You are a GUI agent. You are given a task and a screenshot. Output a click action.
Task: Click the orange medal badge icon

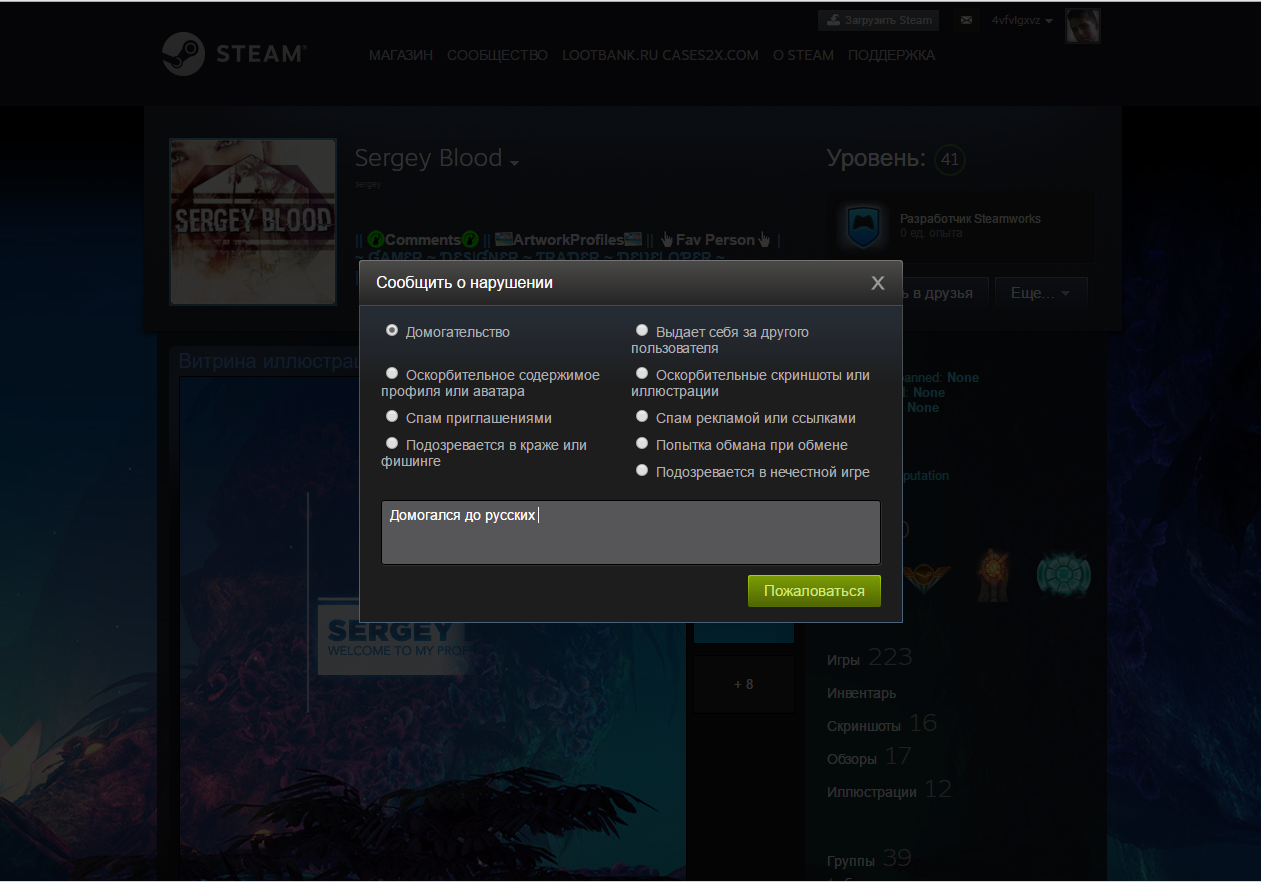[x=993, y=574]
